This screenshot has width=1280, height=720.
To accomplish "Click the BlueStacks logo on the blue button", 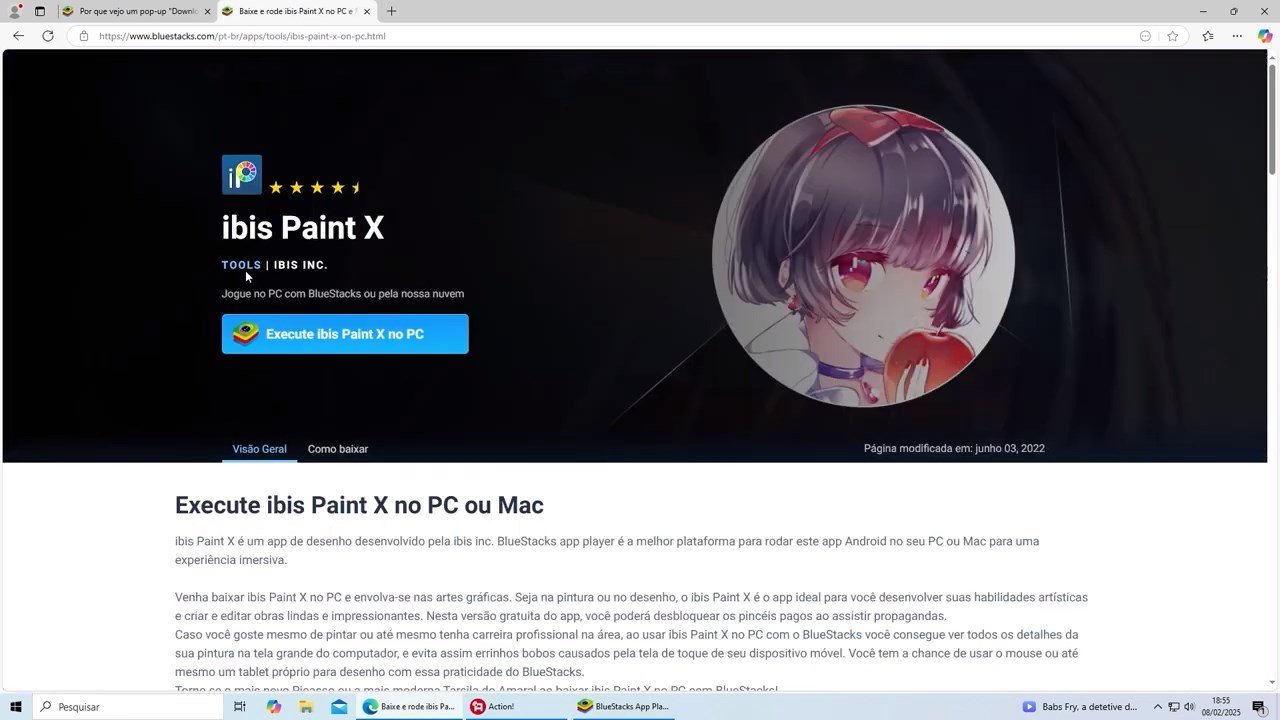I will tap(243, 333).
